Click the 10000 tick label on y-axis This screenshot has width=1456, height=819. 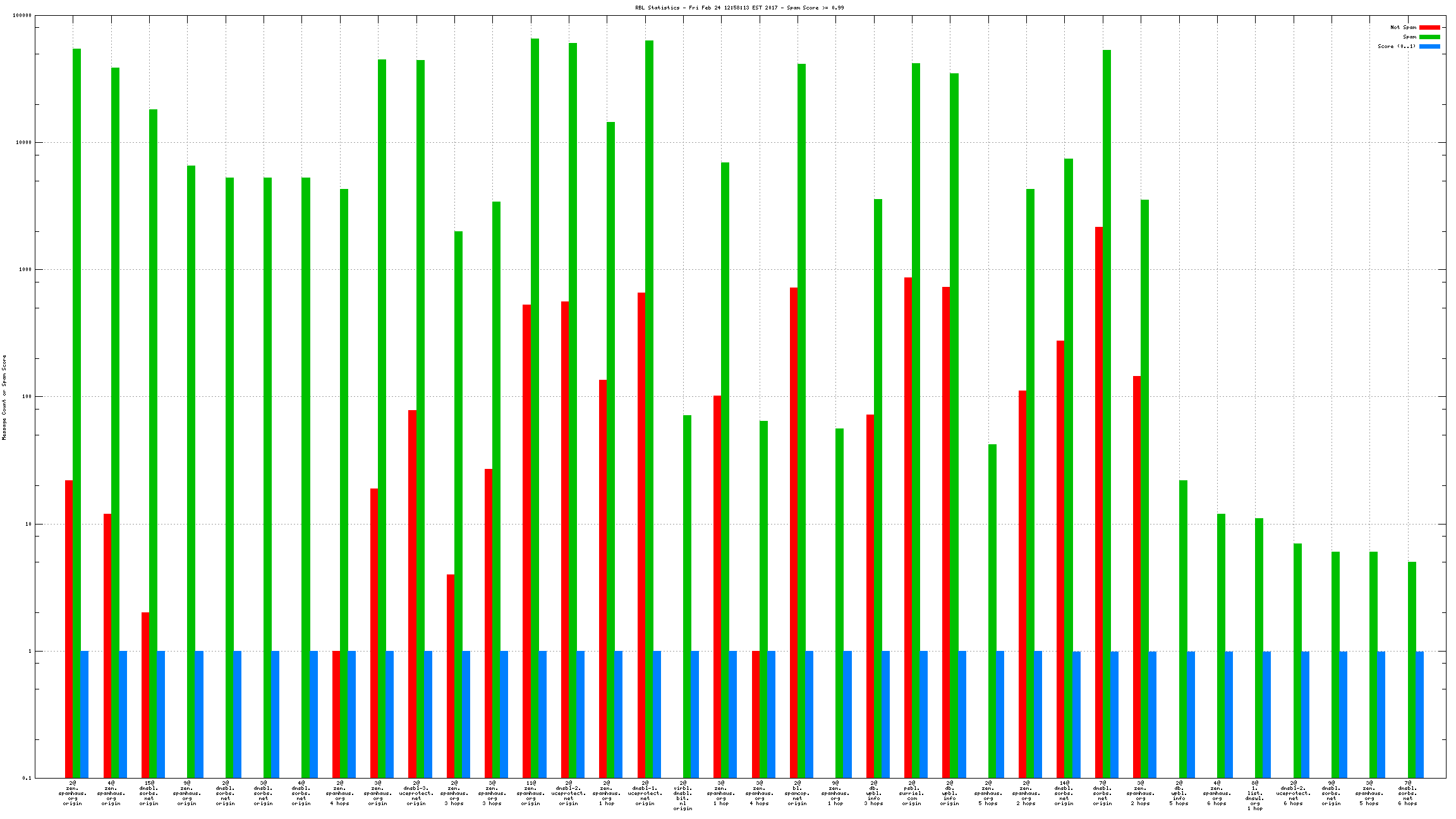[x=22, y=143]
